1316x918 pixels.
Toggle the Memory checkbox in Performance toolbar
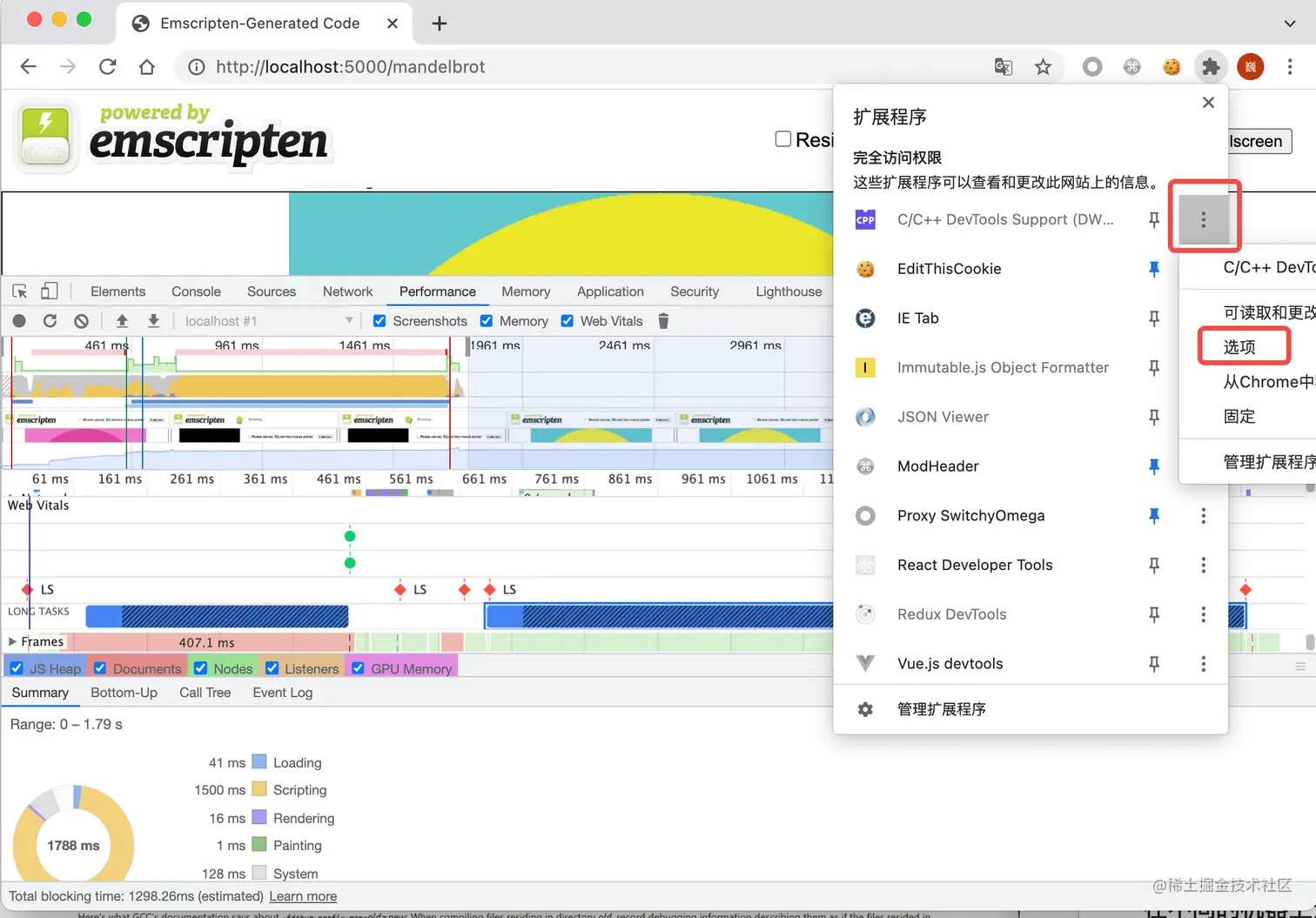(x=487, y=321)
